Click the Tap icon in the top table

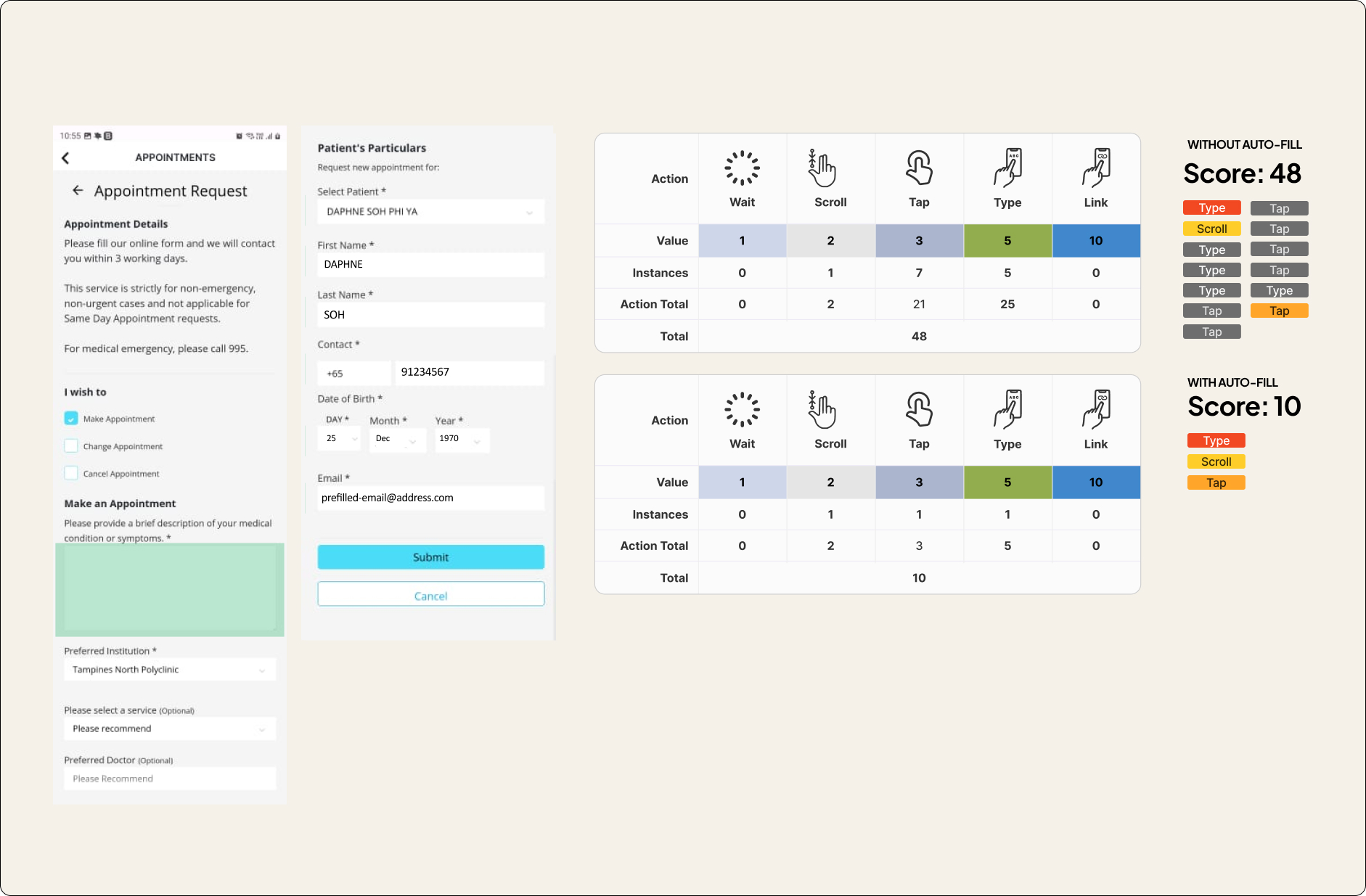click(x=919, y=168)
